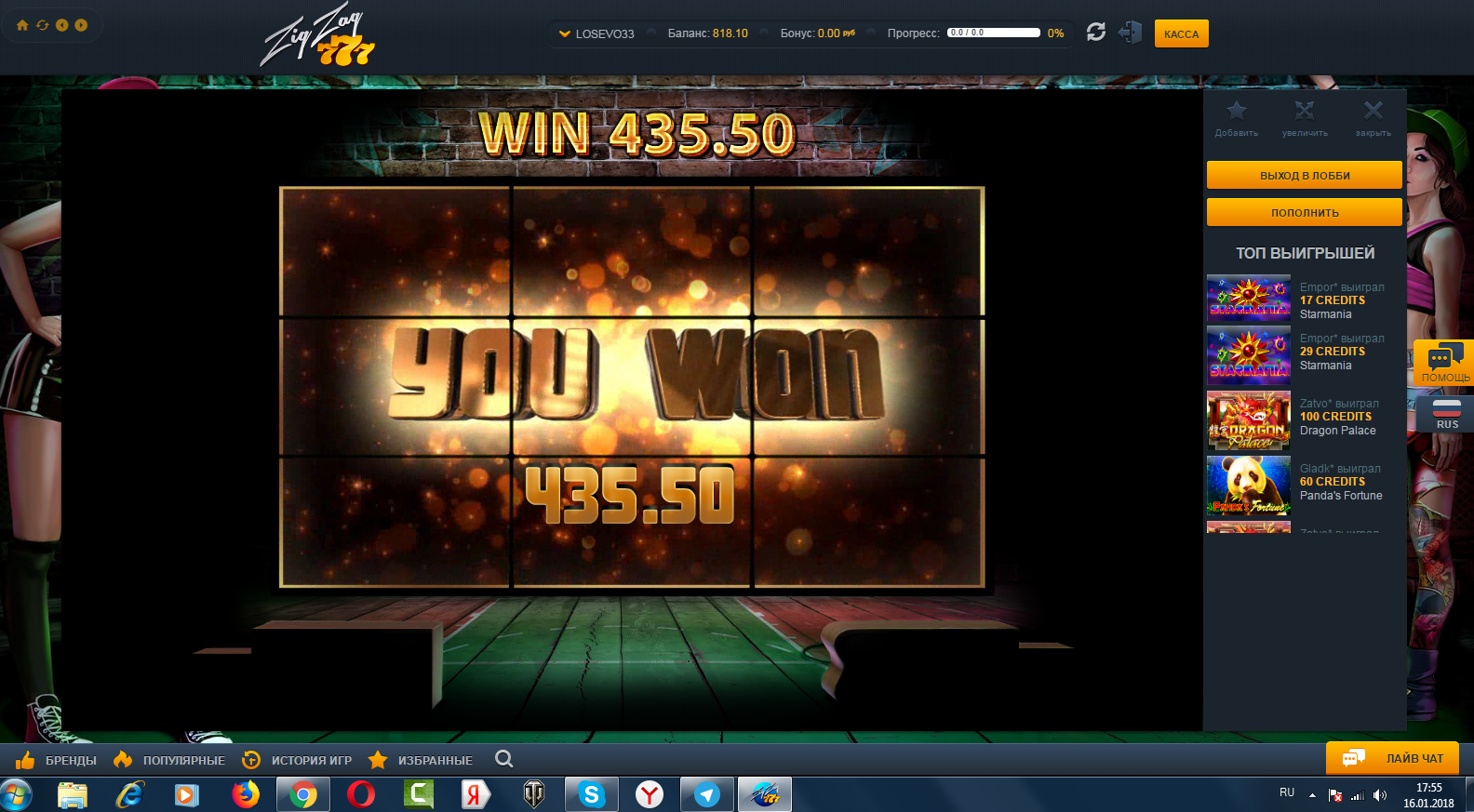This screenshot has width=1474, height=812.
Task: Click the ZigZag 777 logo
Action: tap(317, 36)
